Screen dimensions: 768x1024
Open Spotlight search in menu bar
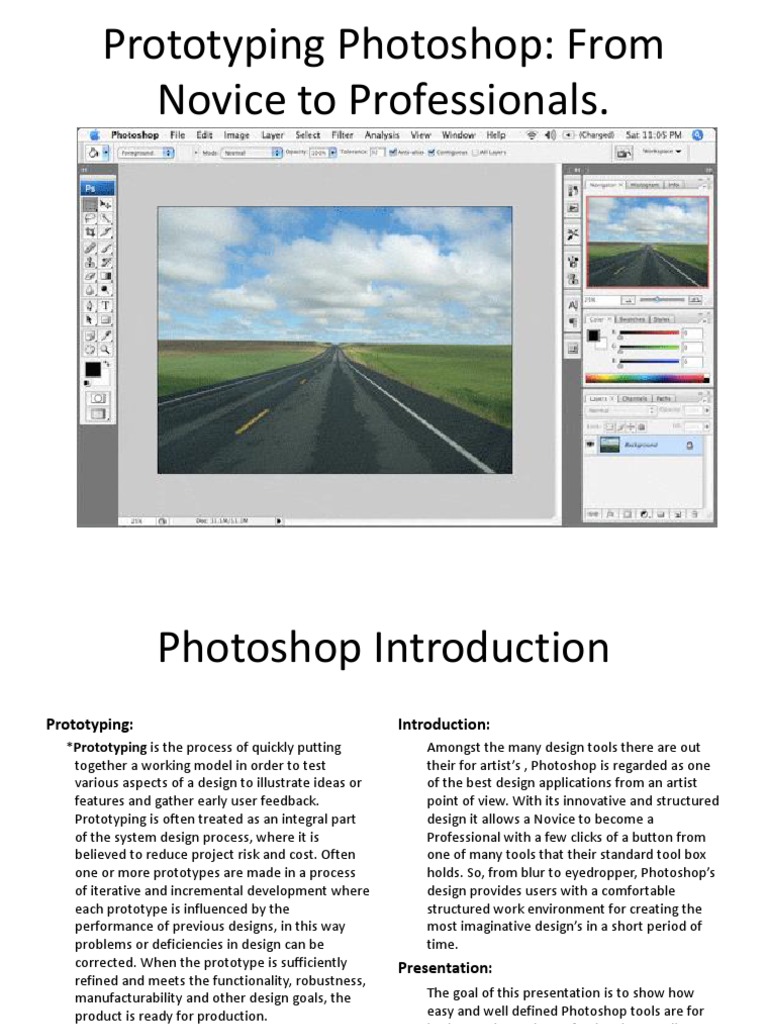click(698, 135)
